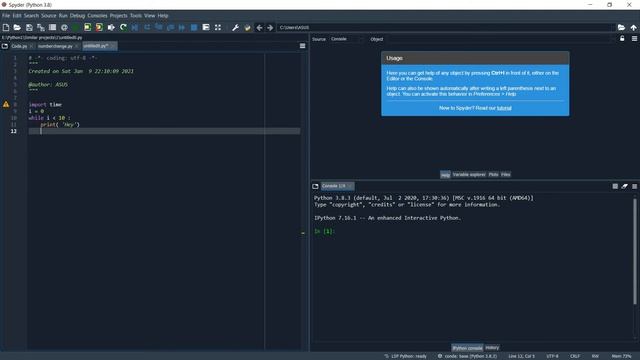The width and height of the screenshot is (640, 360).
Task: Close the numberchange.py tab
Action: (77, 46)
